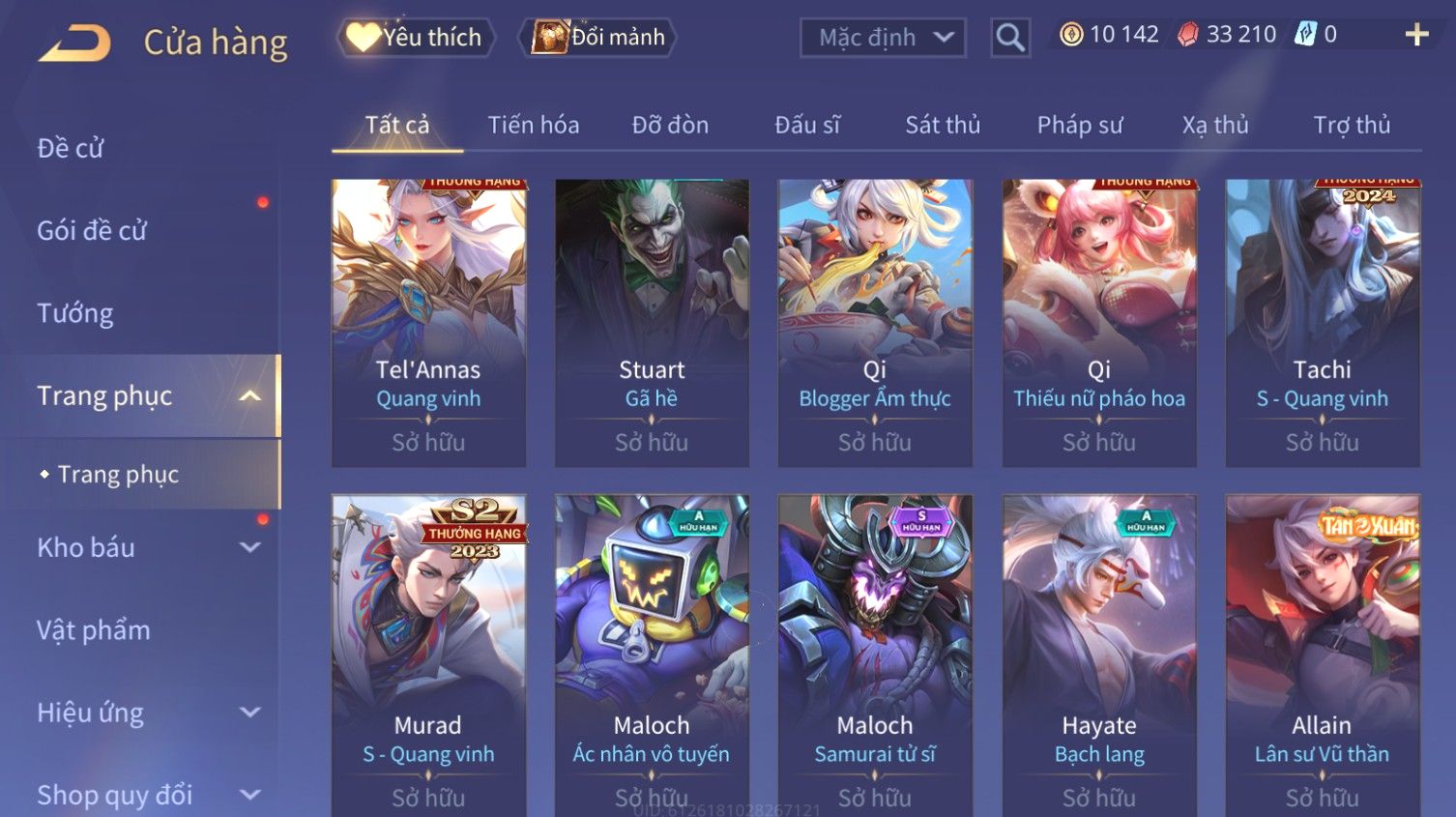Switch to the Tiến hóa tab
Viewport: 1456px width, 817px height.
534,125
